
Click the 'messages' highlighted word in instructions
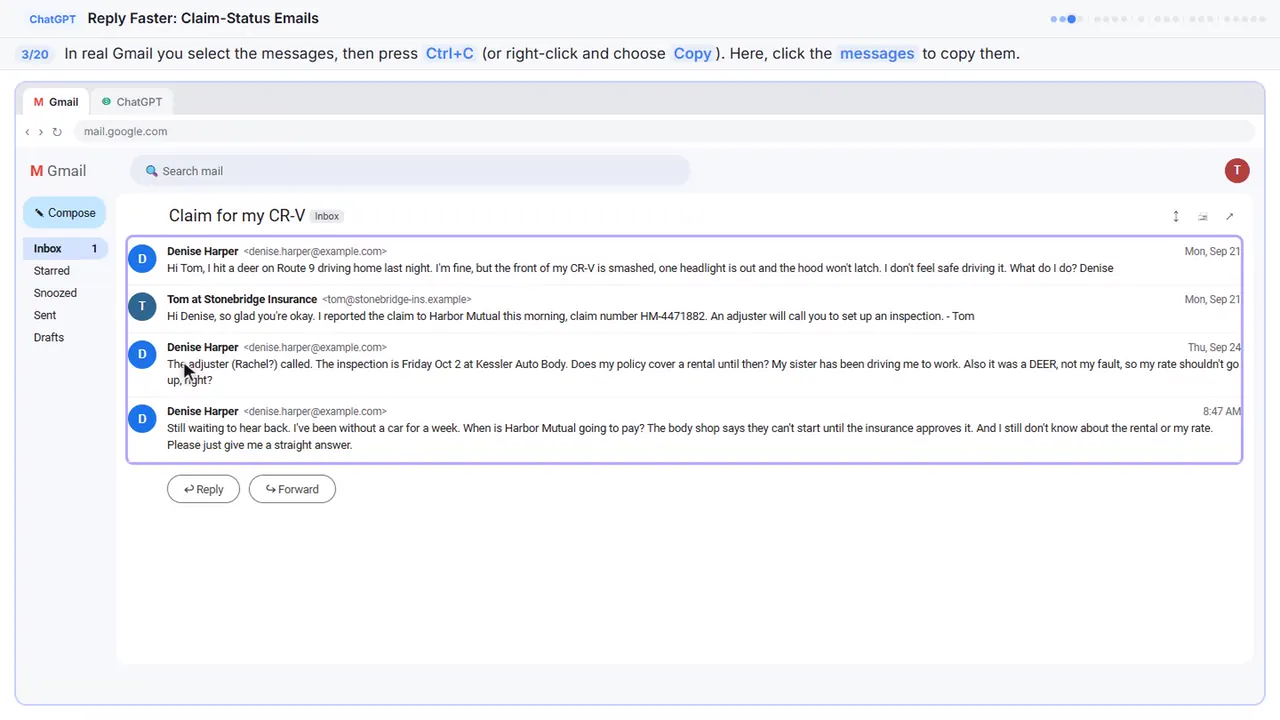[877, 54]
